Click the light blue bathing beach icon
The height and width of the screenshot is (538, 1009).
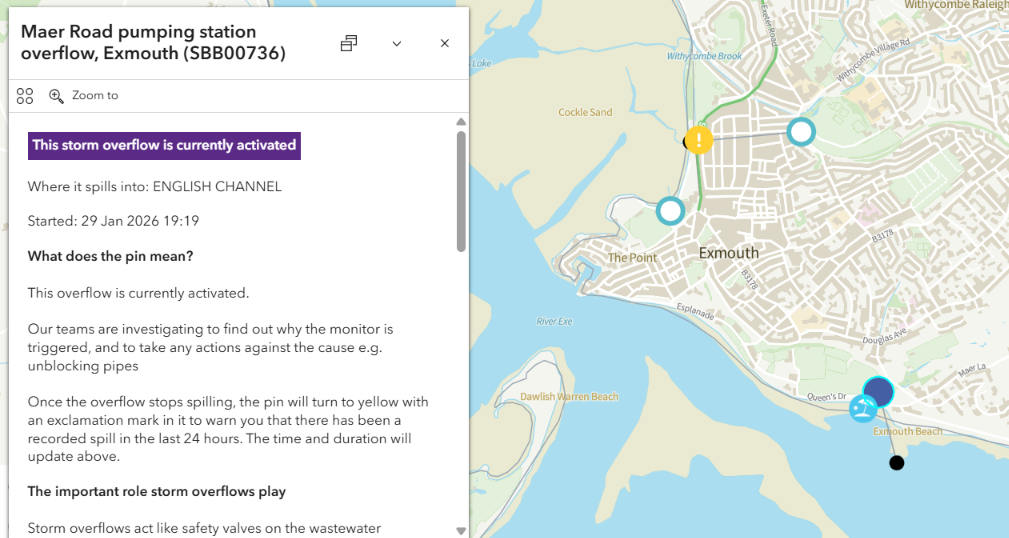[x=862, y=408]
